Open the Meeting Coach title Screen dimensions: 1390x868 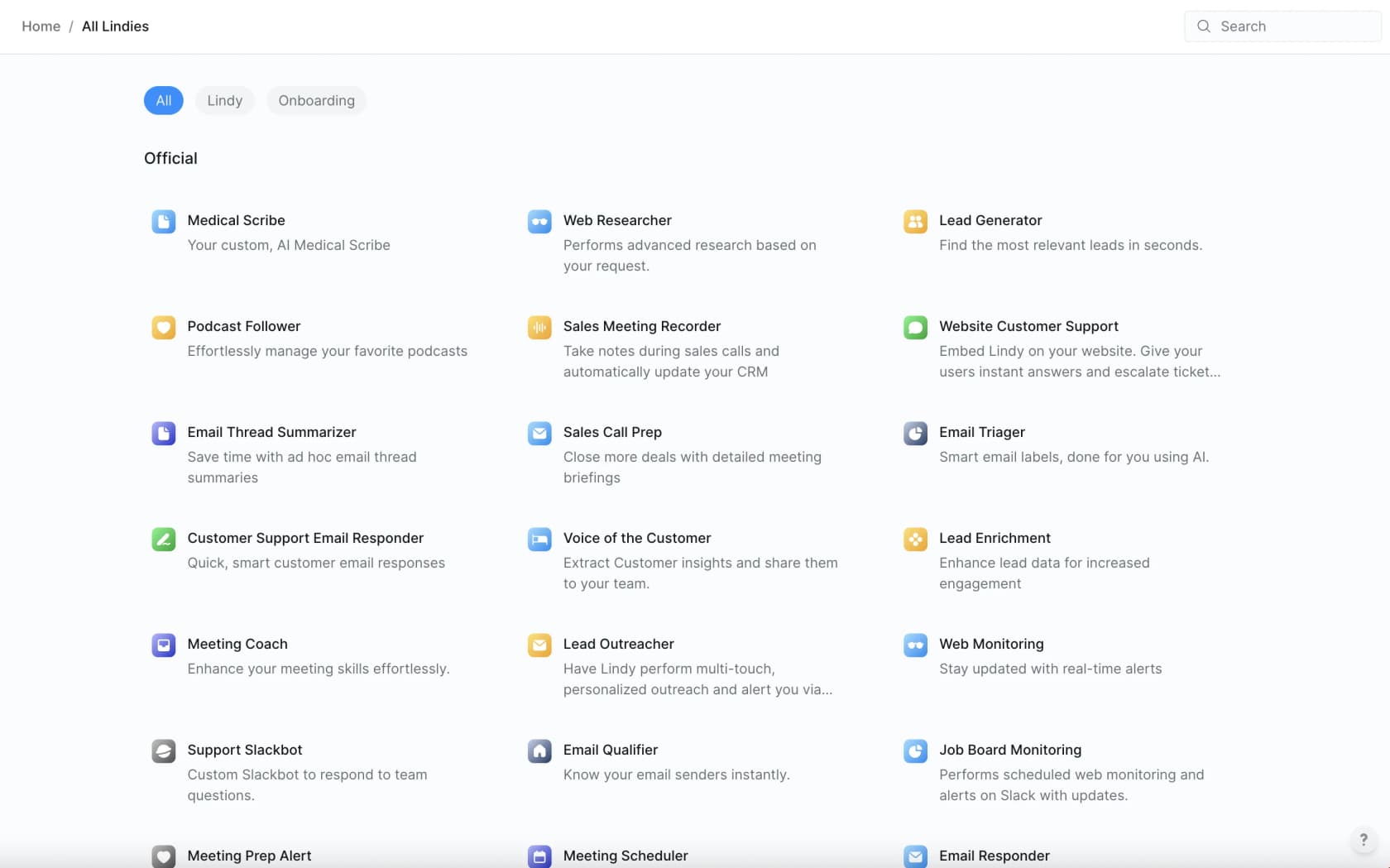pyautogui.click(x=237, y=644)
